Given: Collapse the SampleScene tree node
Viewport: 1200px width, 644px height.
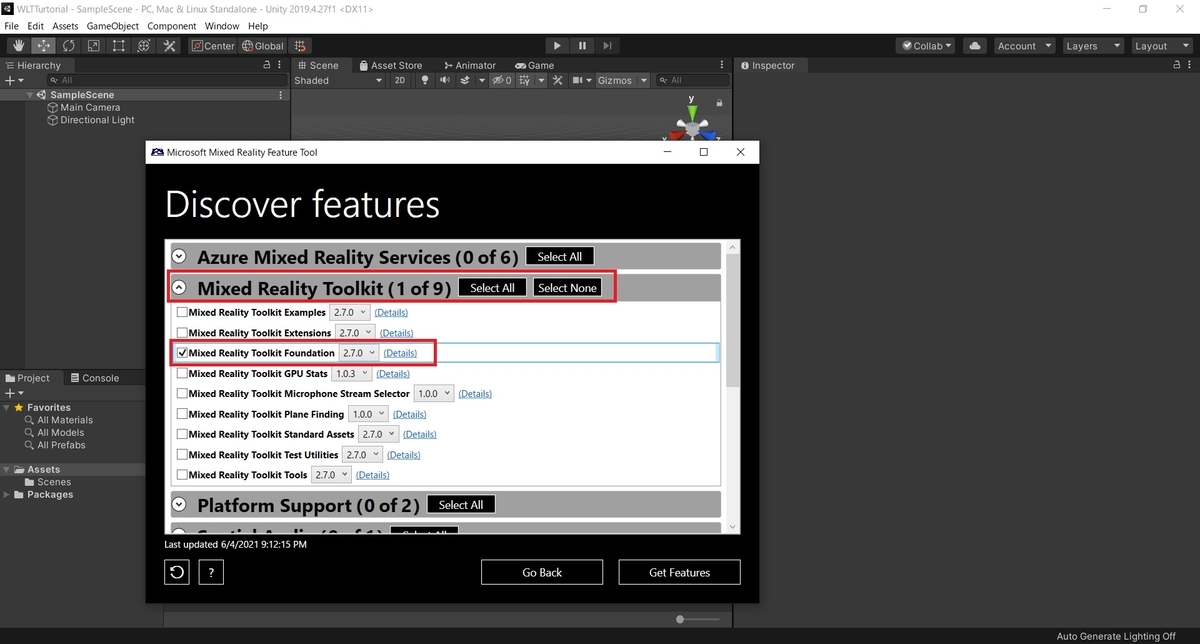Looking at the screenshot, I should [x=31, y=95].
